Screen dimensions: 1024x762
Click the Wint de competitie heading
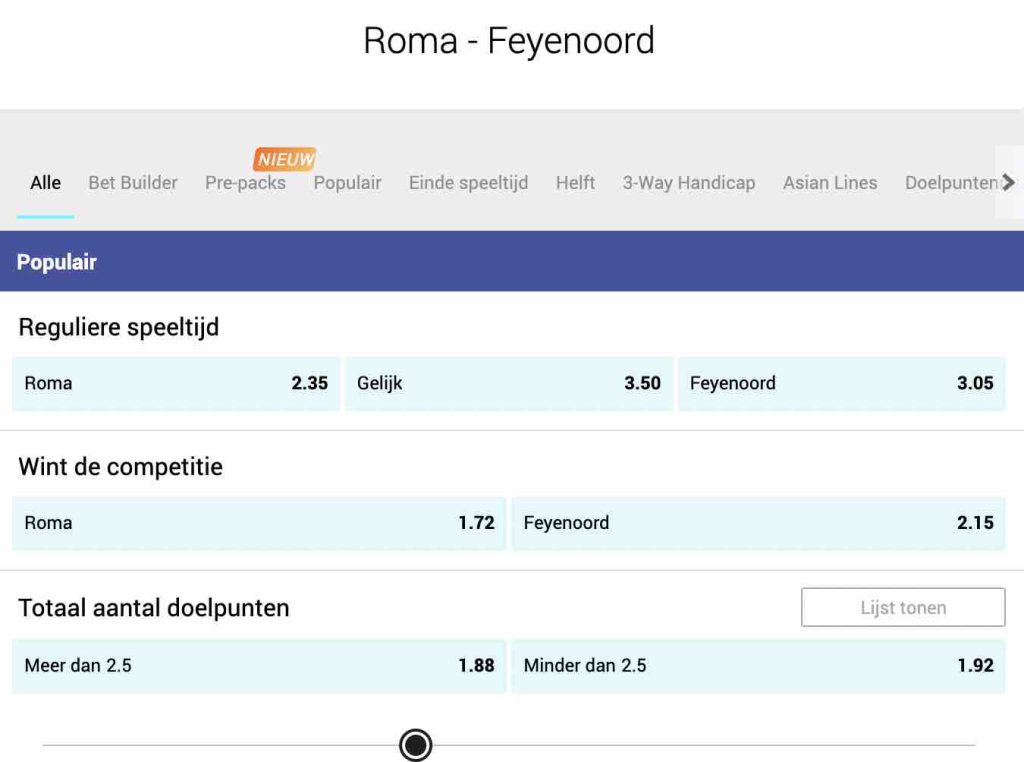click(x=121, y=467)
